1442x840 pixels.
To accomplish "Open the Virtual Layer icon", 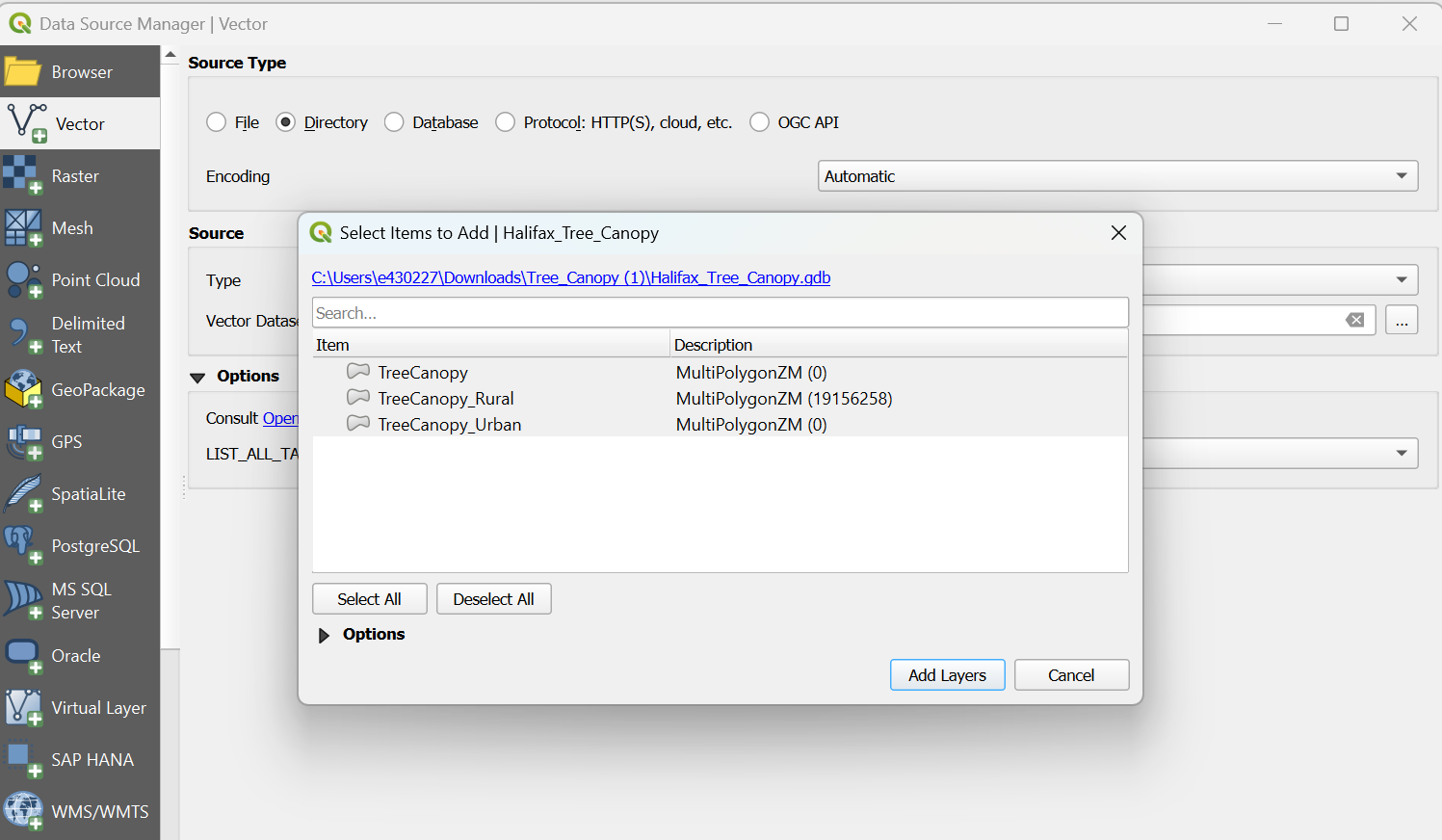I will [x=22, y=708].
